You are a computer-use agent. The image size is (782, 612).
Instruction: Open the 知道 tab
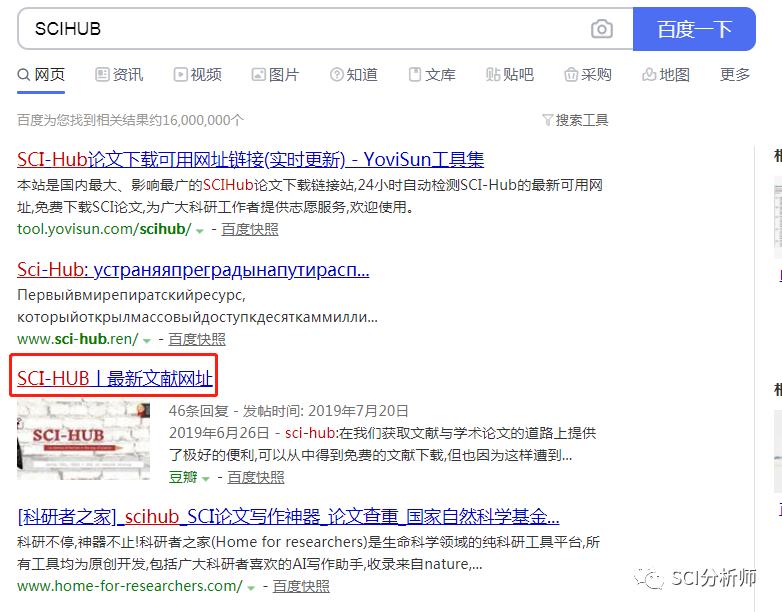pyautogui.click(x=354, y=75)
